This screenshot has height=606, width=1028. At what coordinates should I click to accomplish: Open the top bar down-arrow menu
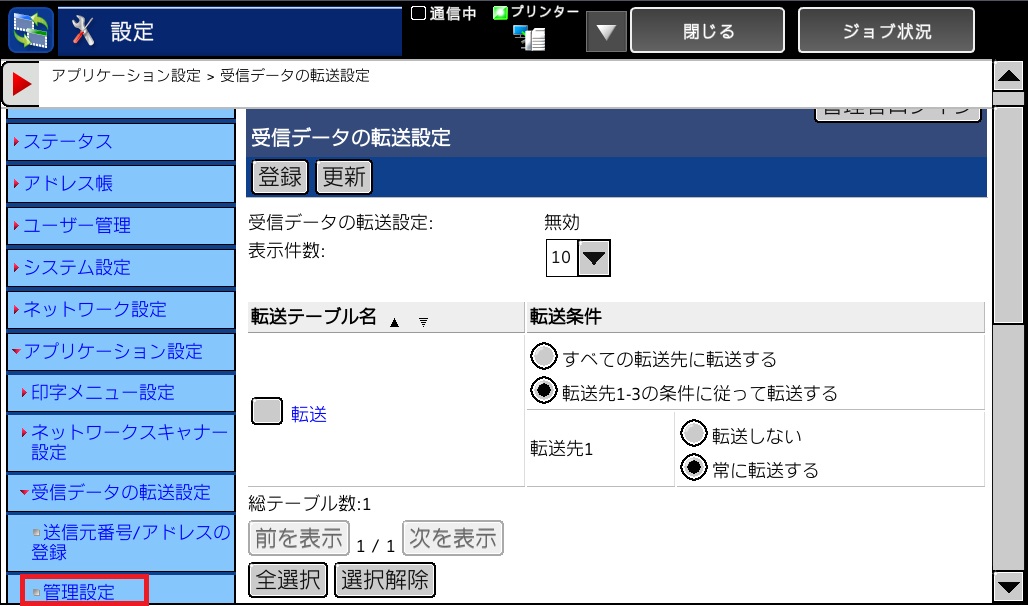(605, 32)
